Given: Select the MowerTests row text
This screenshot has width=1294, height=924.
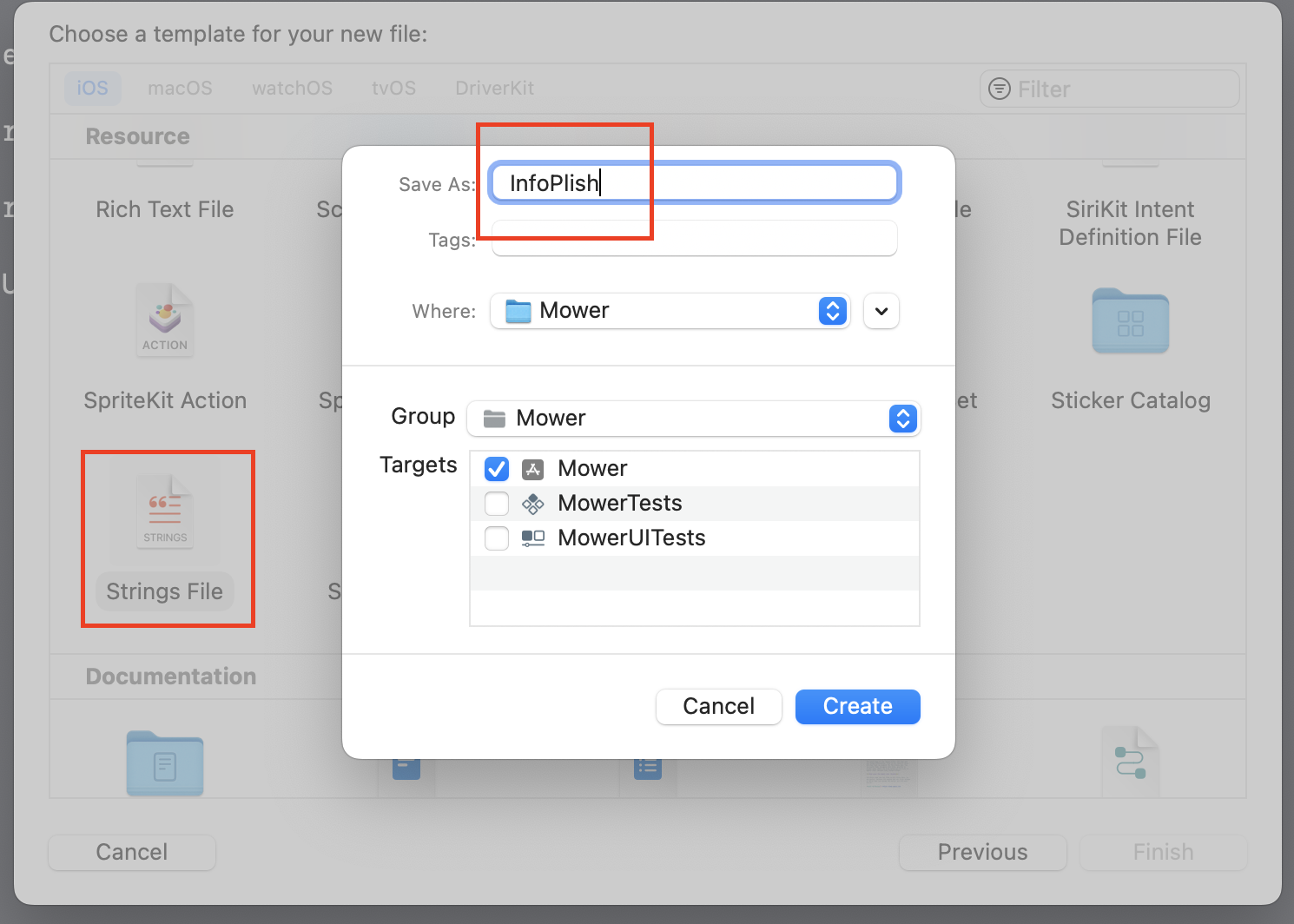Looking at the screenshot, I should [620, 504].
